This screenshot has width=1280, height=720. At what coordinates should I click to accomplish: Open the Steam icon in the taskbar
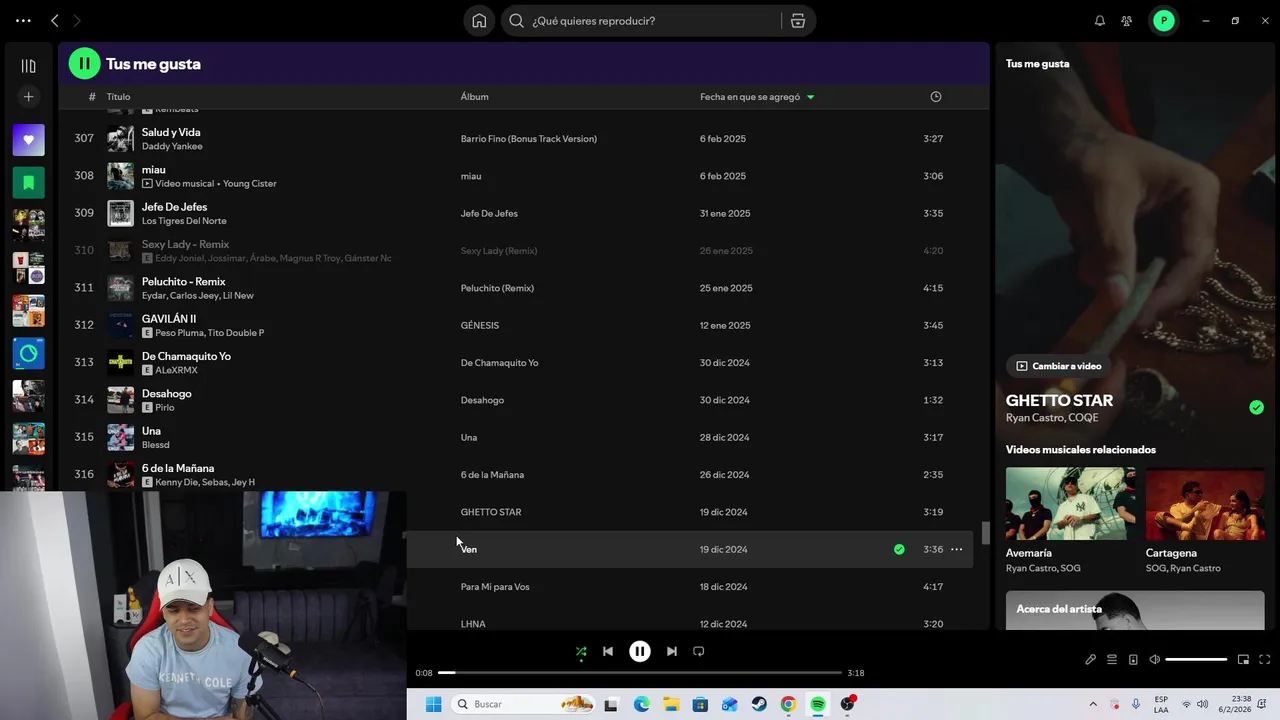(x=759, y=704)
